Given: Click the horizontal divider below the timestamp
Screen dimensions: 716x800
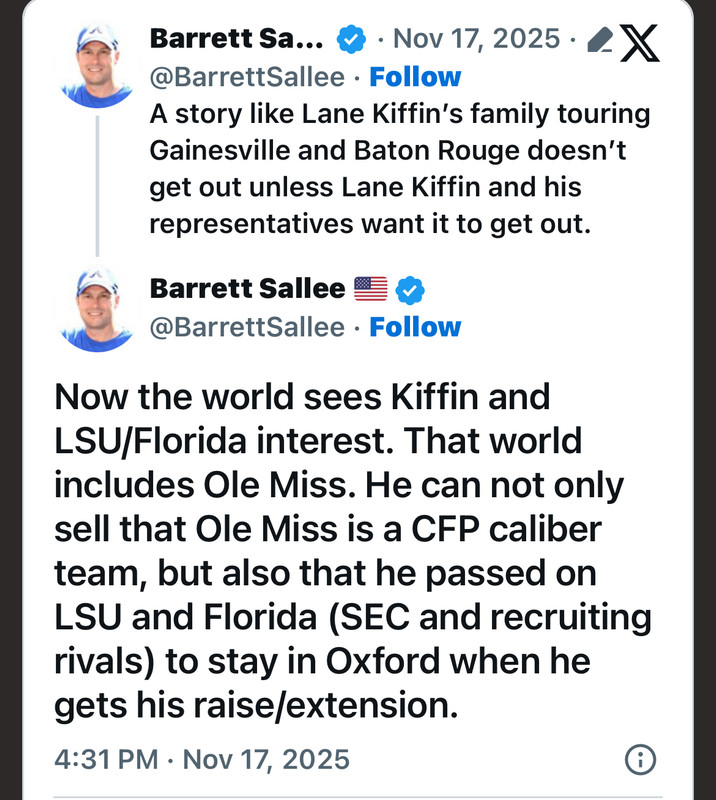Looking at the screenshot, I should (358, 797).
